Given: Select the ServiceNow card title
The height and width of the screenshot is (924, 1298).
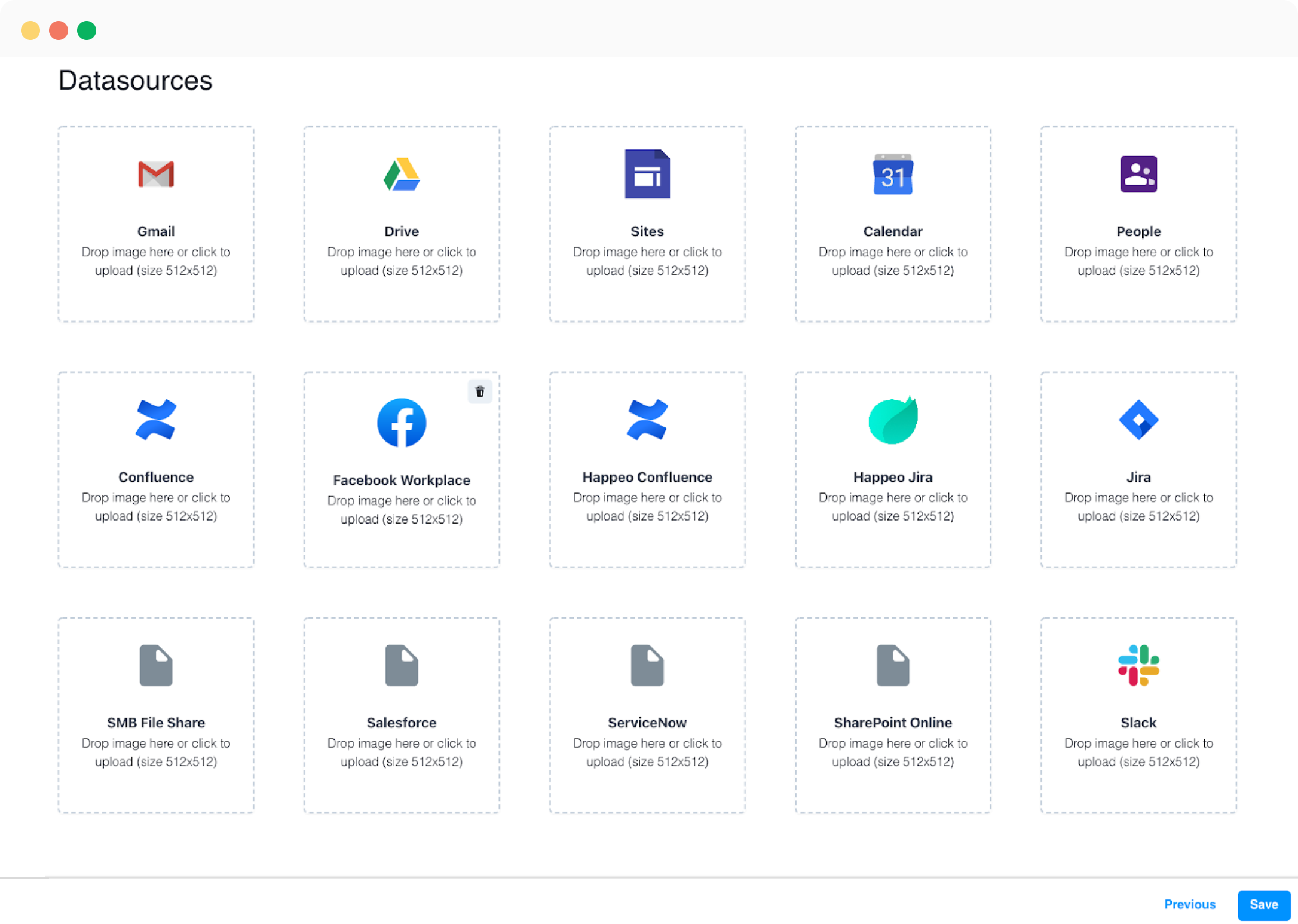Looking at the screenshot, I should coord(647,723).
